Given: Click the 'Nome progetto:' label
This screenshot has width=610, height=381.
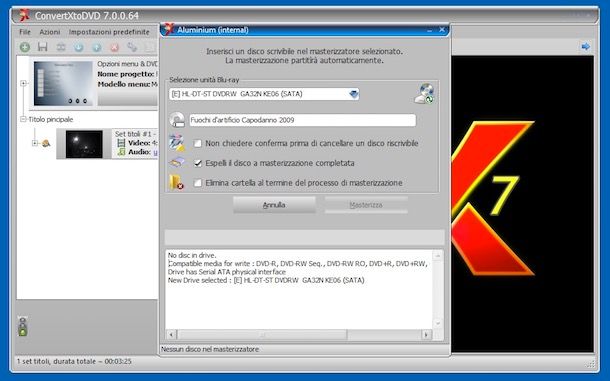Looking at the screenshot, I should point(126,74).
